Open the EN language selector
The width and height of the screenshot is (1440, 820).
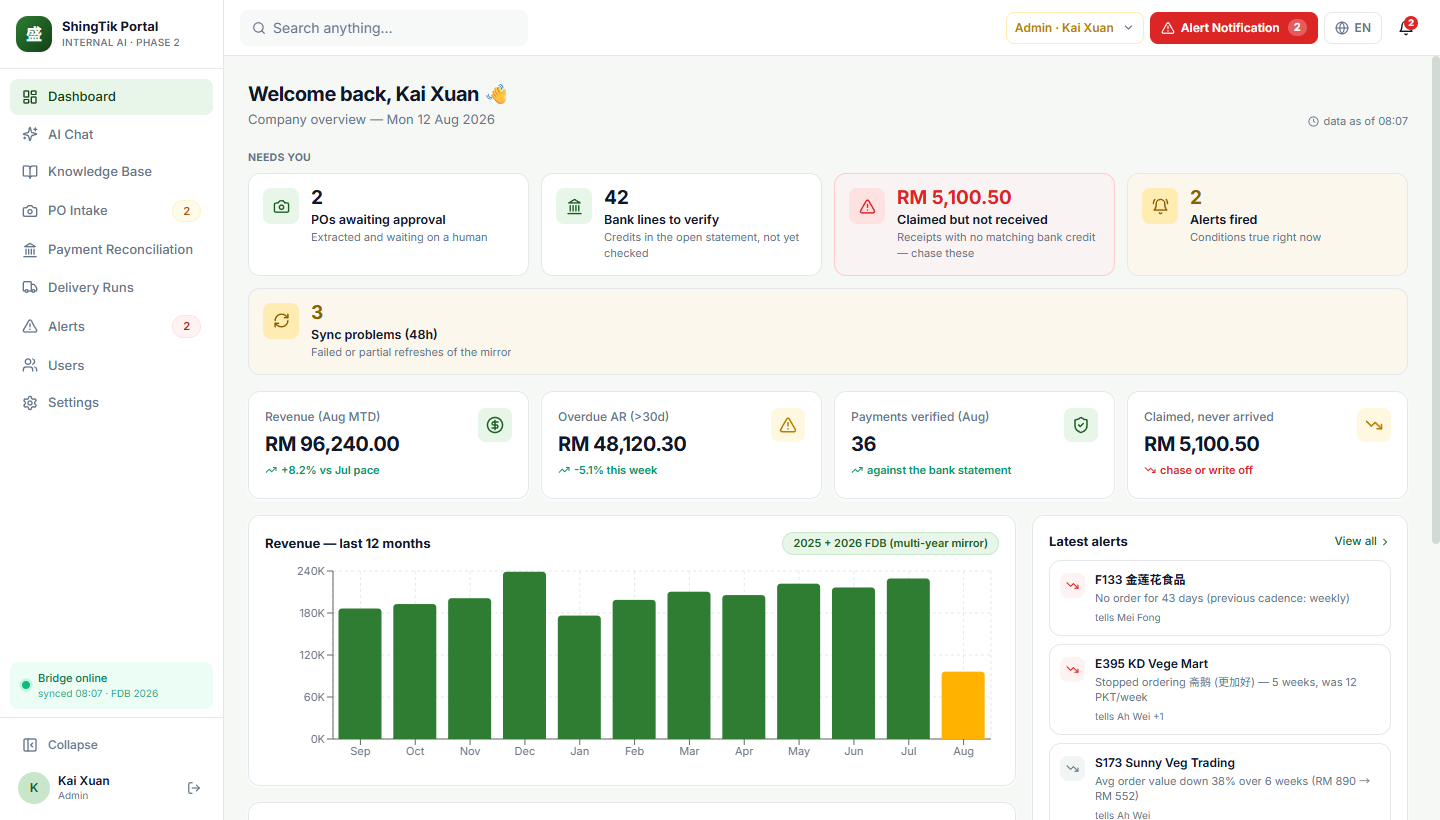tap(1353, 28)
